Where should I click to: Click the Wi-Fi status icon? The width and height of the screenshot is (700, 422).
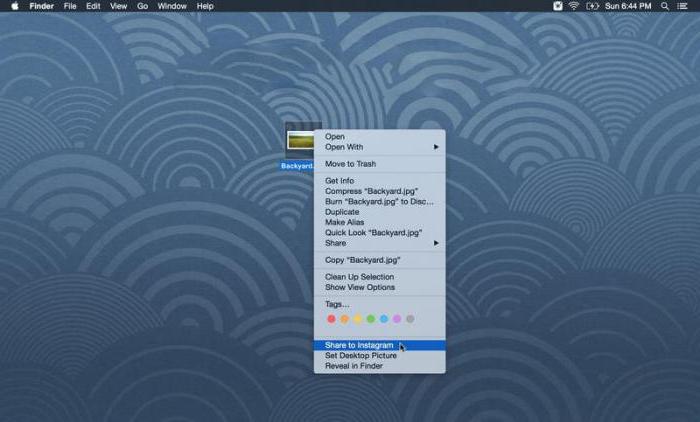[x=574, y=6]
